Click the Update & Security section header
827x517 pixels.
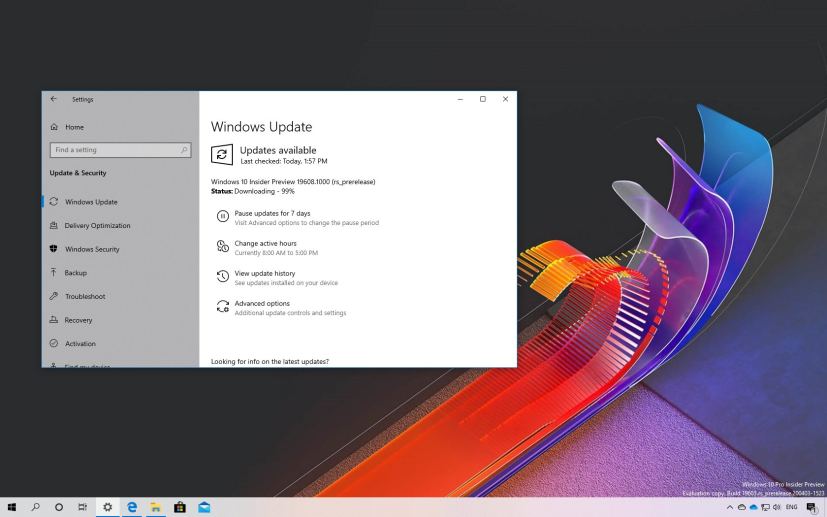(x=78, y=173)
